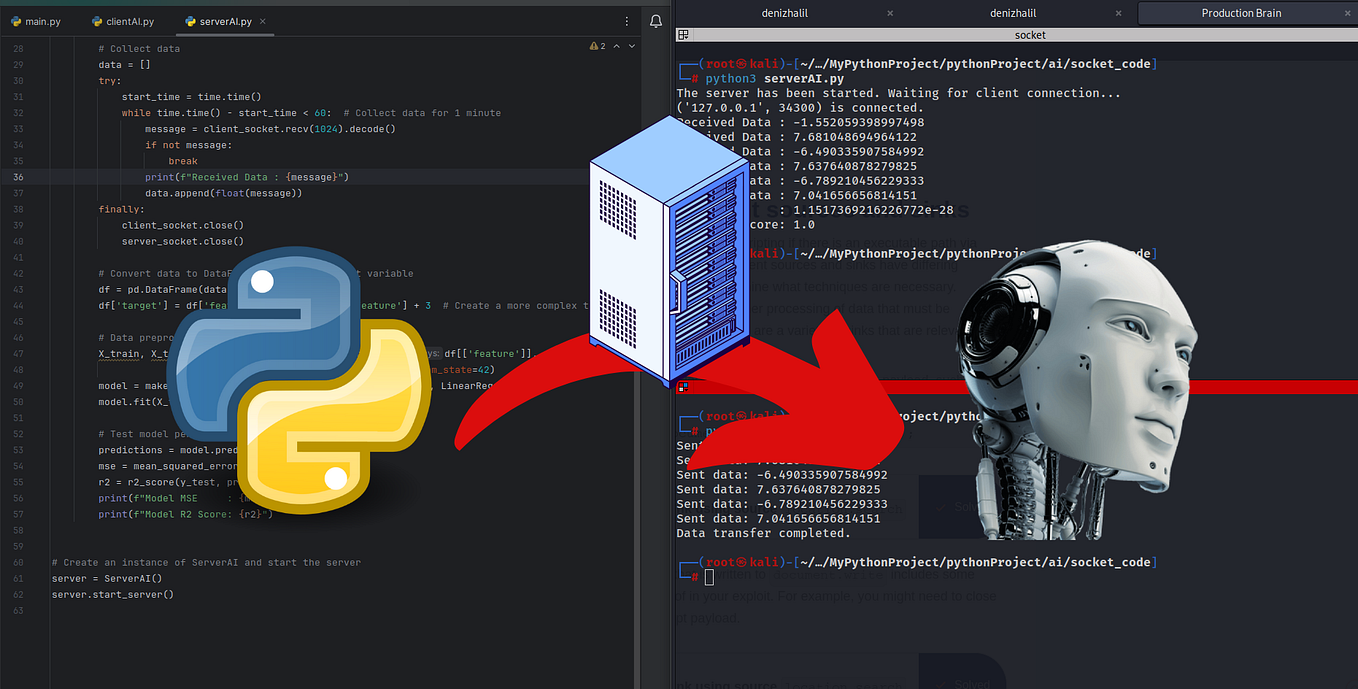The image size is (1358, 689).
Task: Click the '# Collect data' comment line
Action: coord(139,49)
